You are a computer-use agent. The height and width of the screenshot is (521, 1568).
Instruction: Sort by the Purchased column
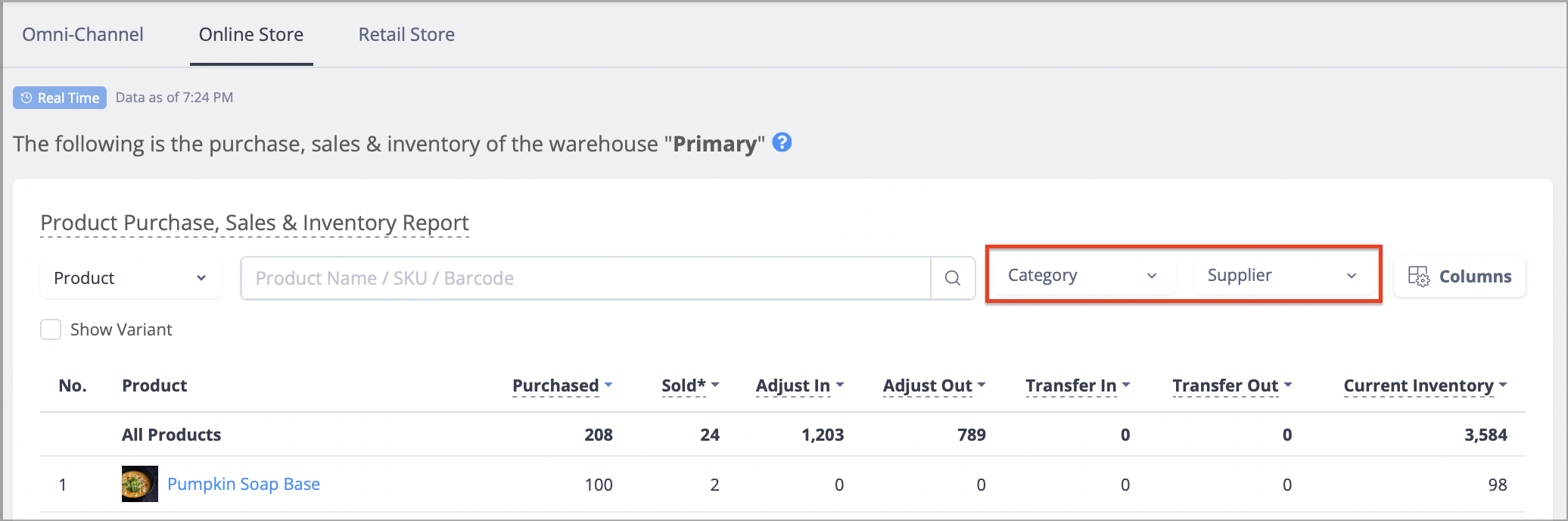point(562,385)
